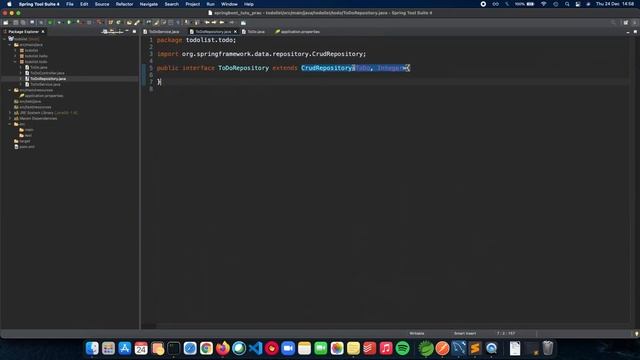This screenshot has width=640, height=360.
Task: Expand the JRE System Library node
Action: point(10,113)
